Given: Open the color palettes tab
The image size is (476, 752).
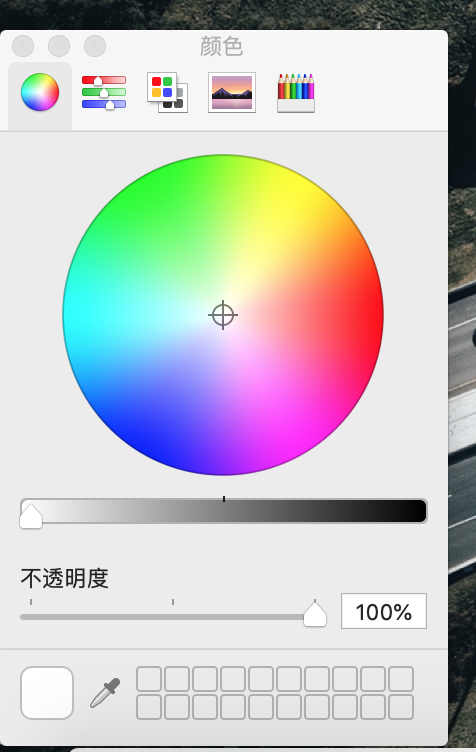Looking at the screenshot, I should [x=167, y=93].
